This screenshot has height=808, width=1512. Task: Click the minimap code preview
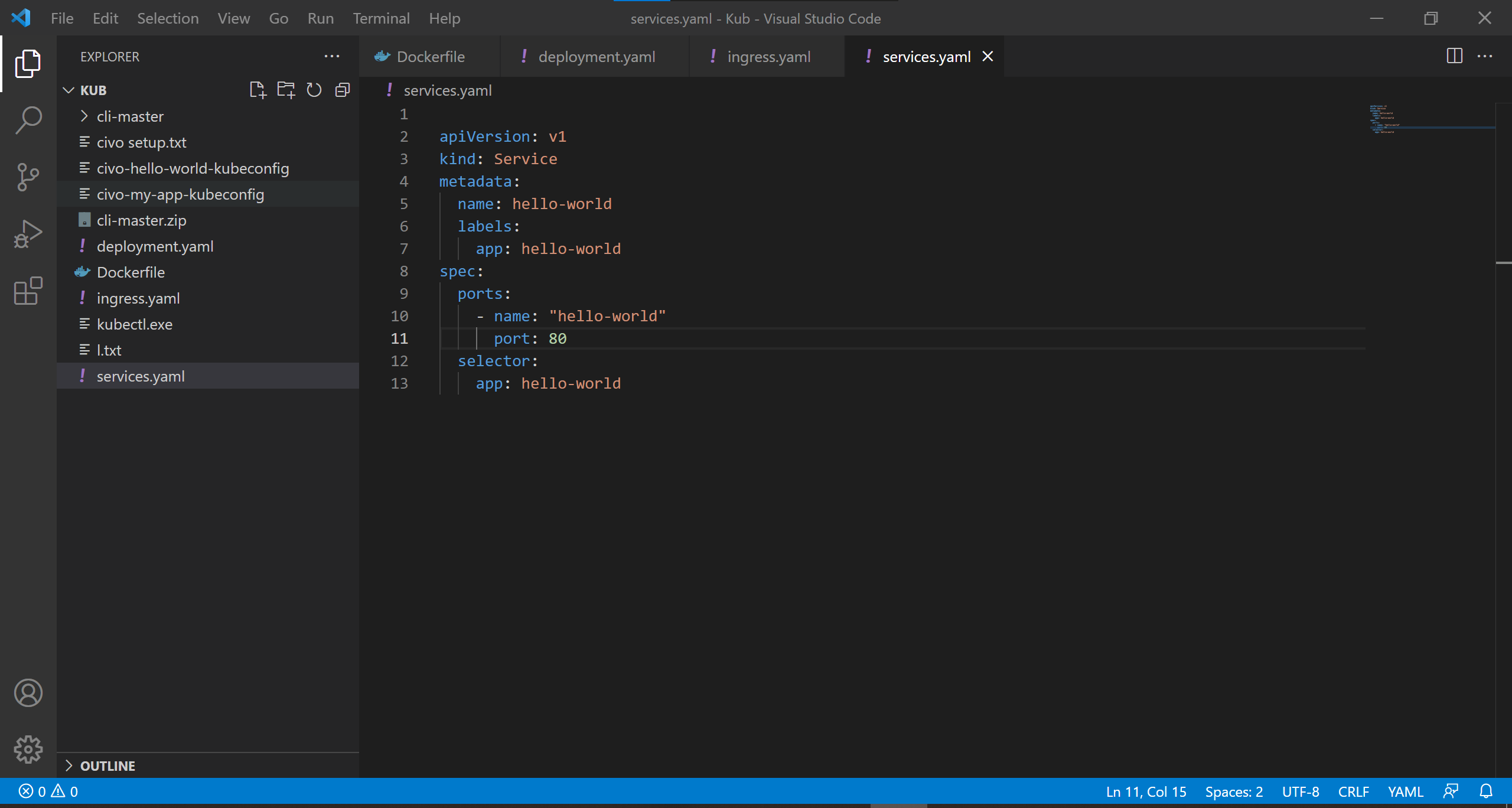(x=1385, y=119)
